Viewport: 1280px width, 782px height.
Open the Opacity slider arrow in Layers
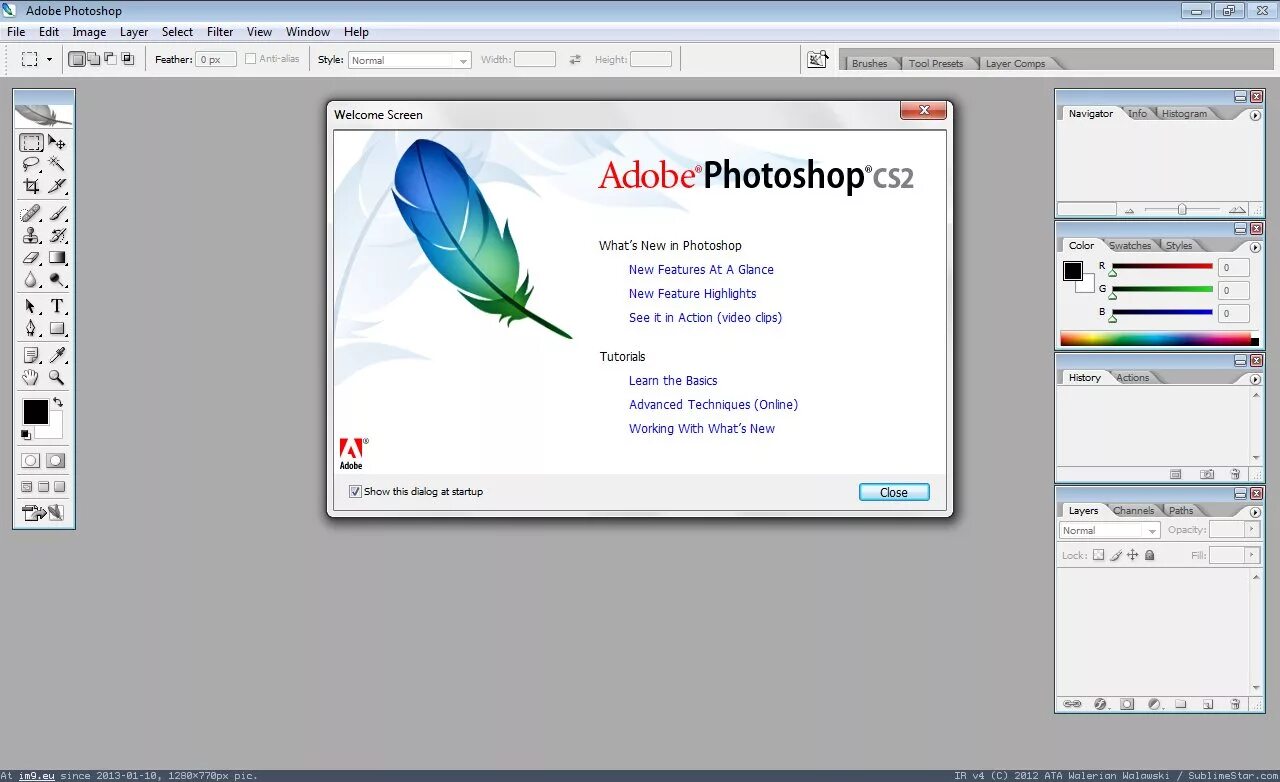(x=1252, y=530)
